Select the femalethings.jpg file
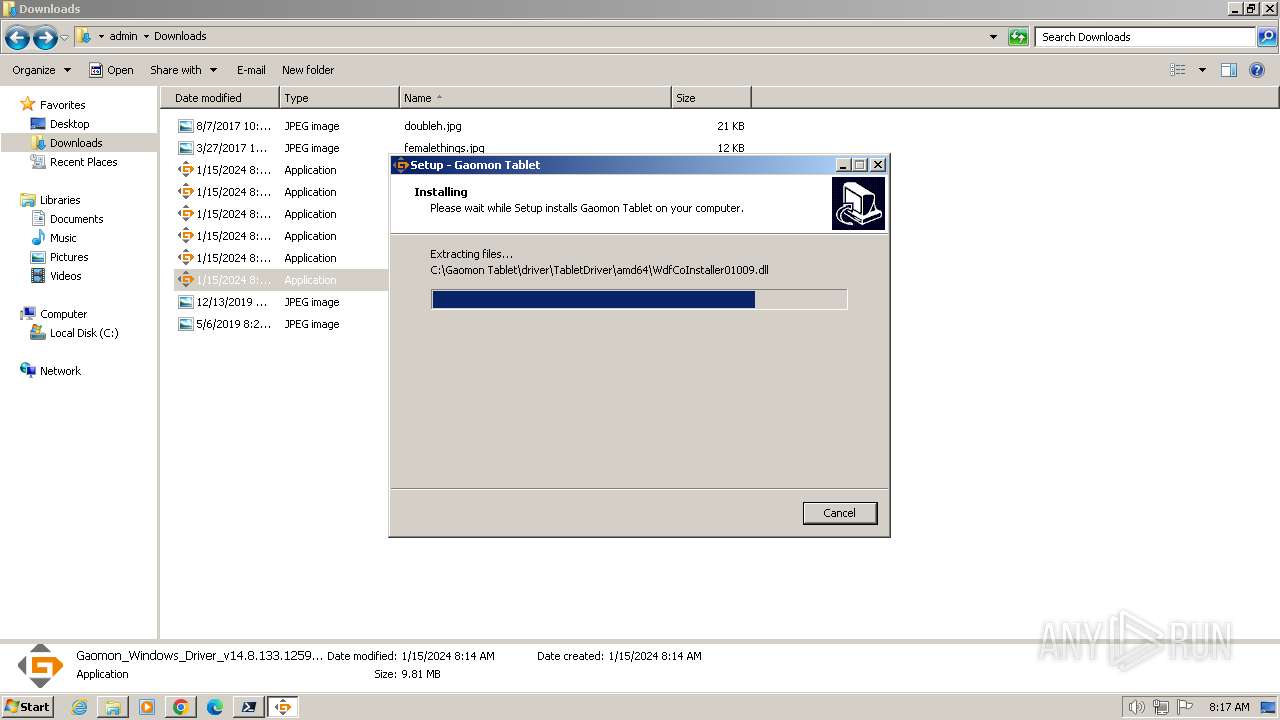The width and height of the screenshot is (1280, 720). click(444, 148)
